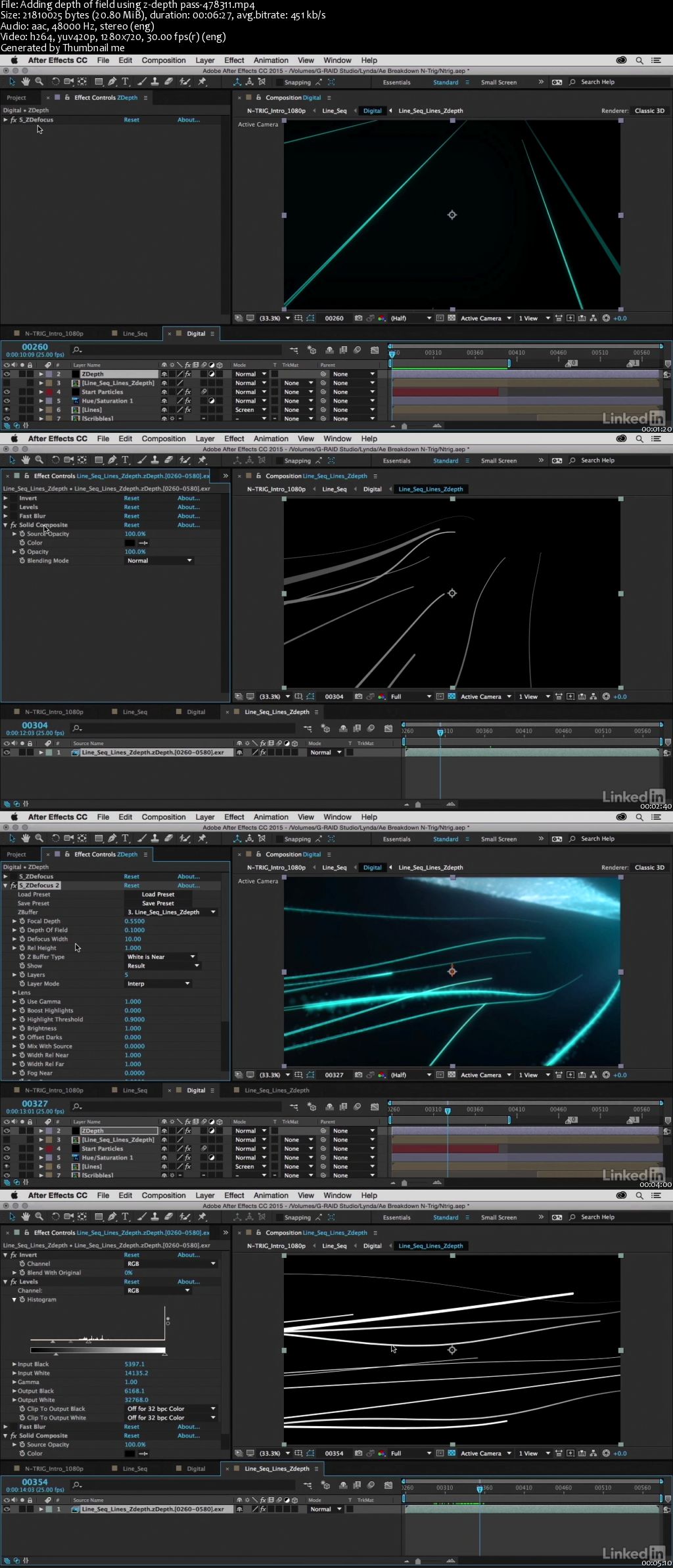Click the Load Preset button
Viewport: 673px width, 1568px height.
(x=158, y=894)
